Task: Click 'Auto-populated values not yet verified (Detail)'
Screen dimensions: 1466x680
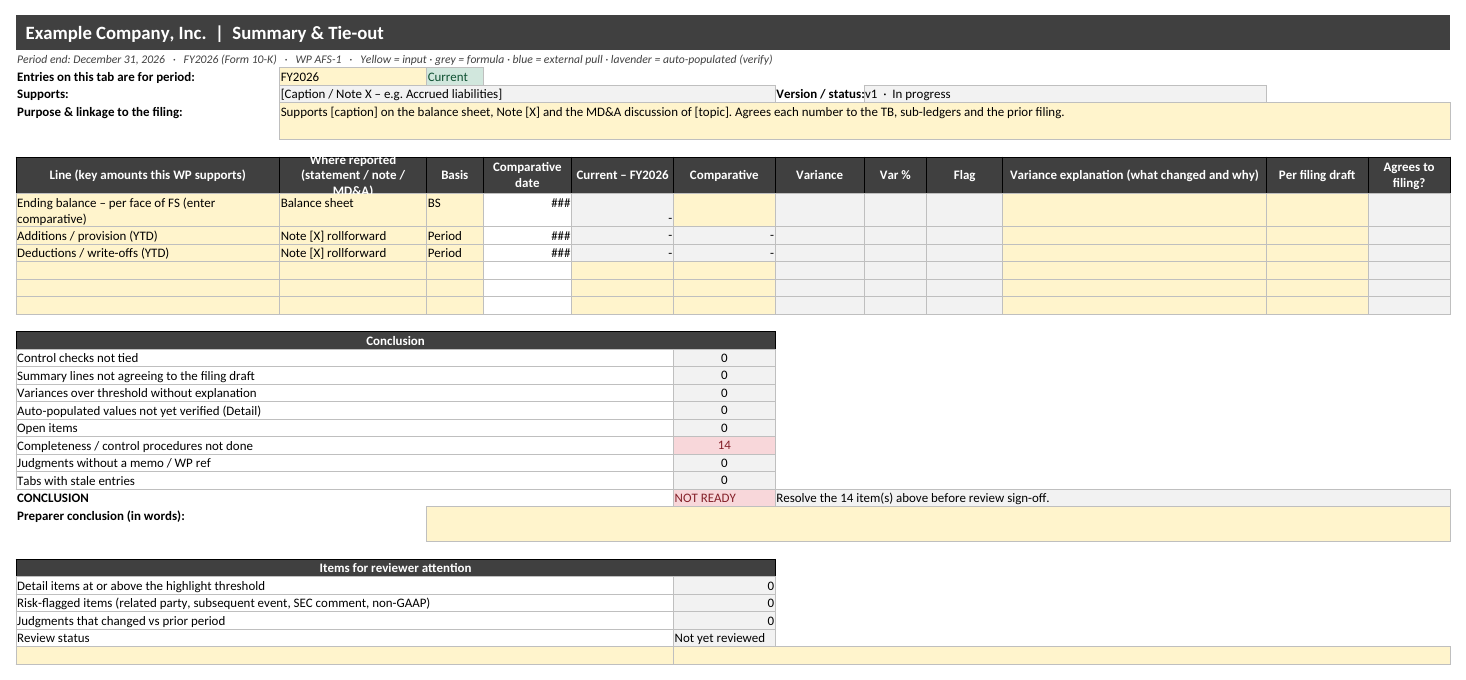Action: [345, 410]
